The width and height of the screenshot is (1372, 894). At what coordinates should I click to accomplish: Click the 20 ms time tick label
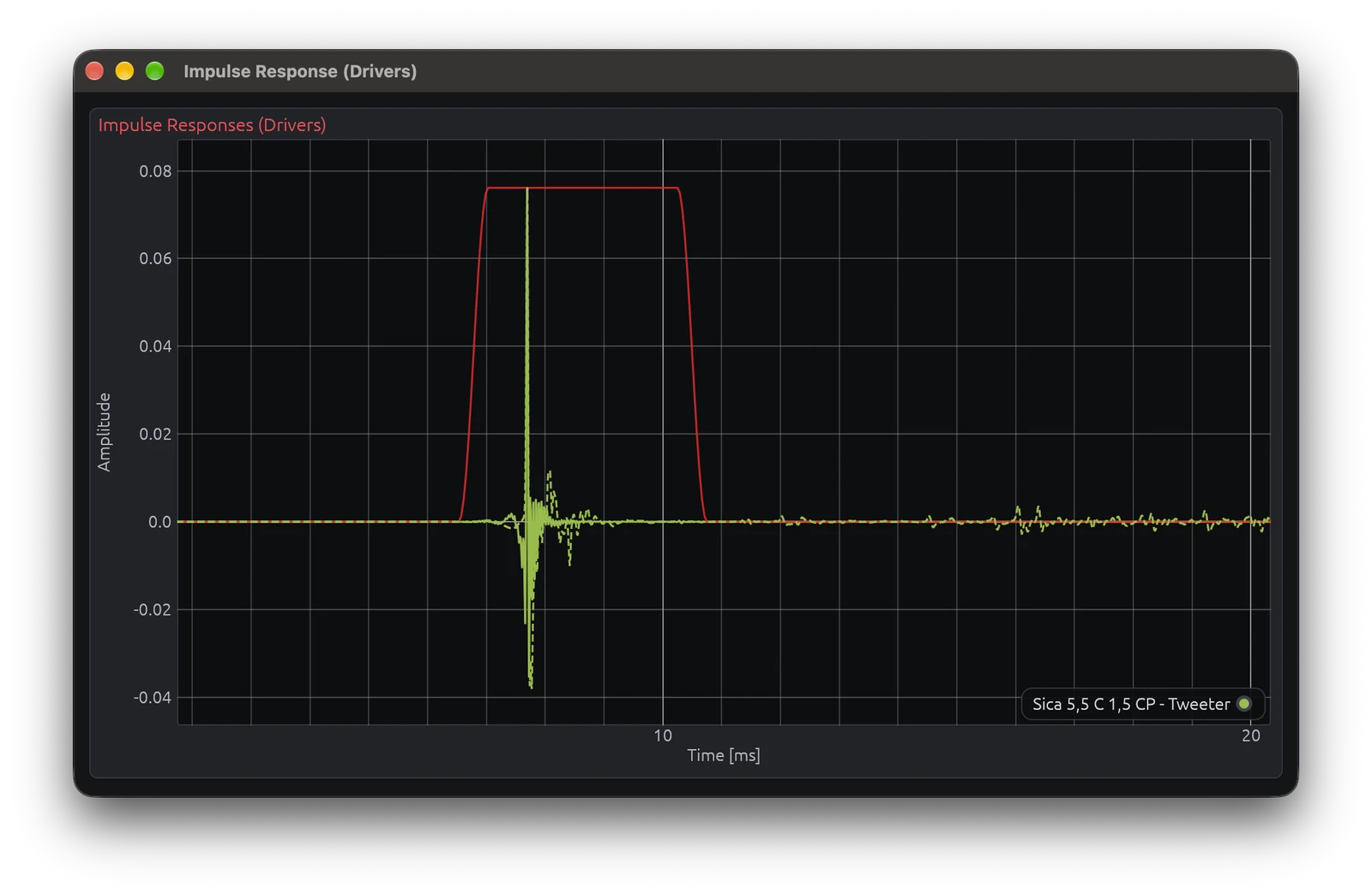click(x=1251, y=735)
